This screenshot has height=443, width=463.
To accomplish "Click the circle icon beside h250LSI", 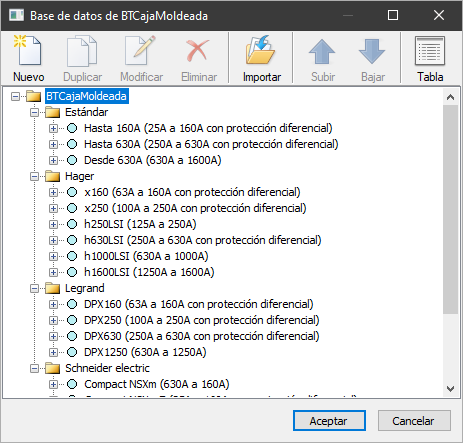I will coord(72,224).
